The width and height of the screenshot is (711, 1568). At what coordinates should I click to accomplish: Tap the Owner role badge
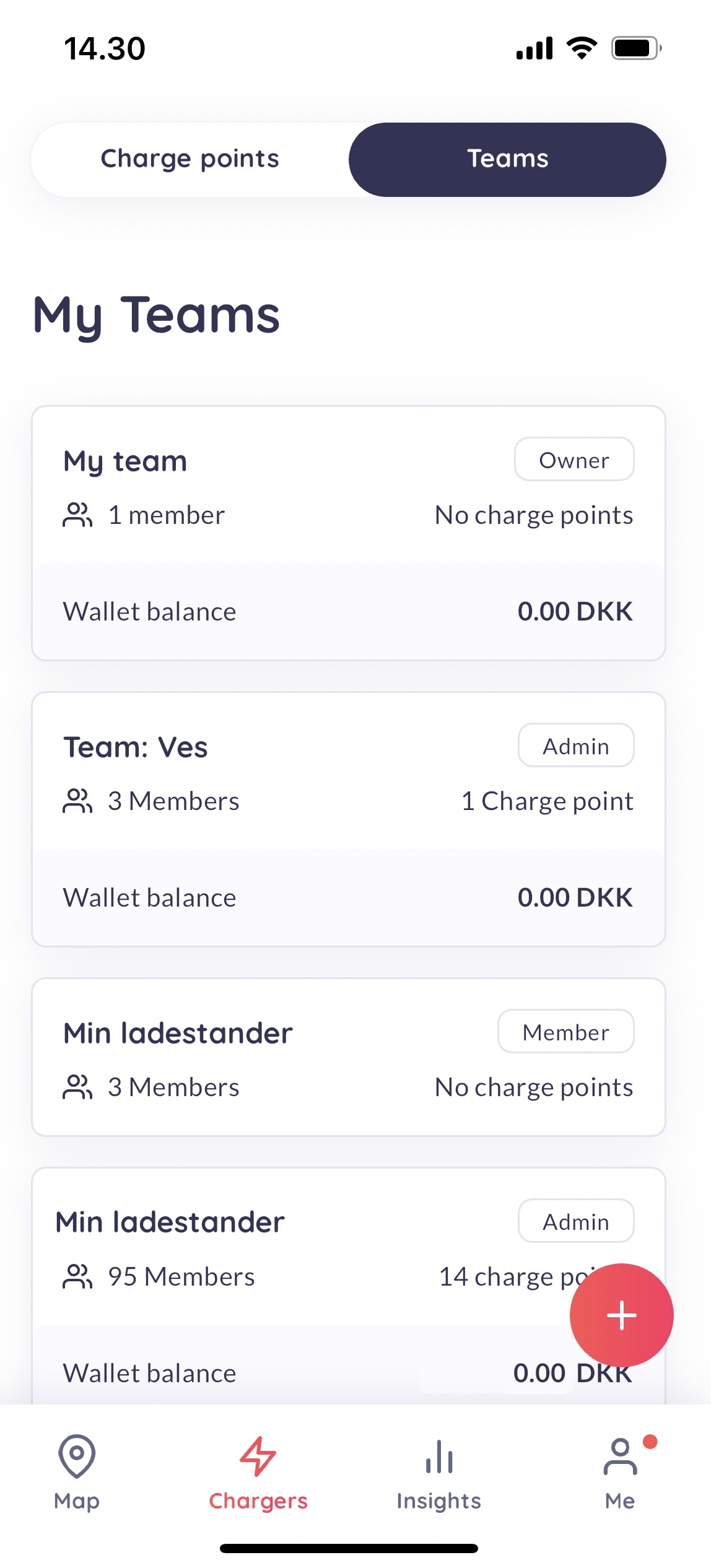click(574, 460)
